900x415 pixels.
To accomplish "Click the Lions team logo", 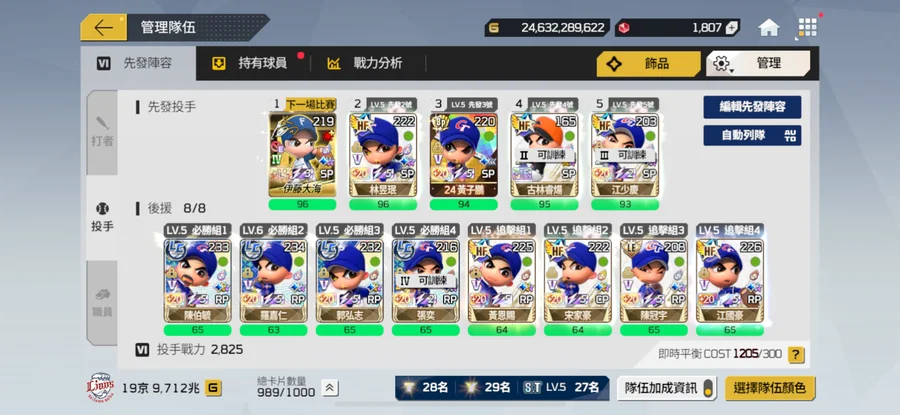I will pyautogui.click(x=100, y=387).
